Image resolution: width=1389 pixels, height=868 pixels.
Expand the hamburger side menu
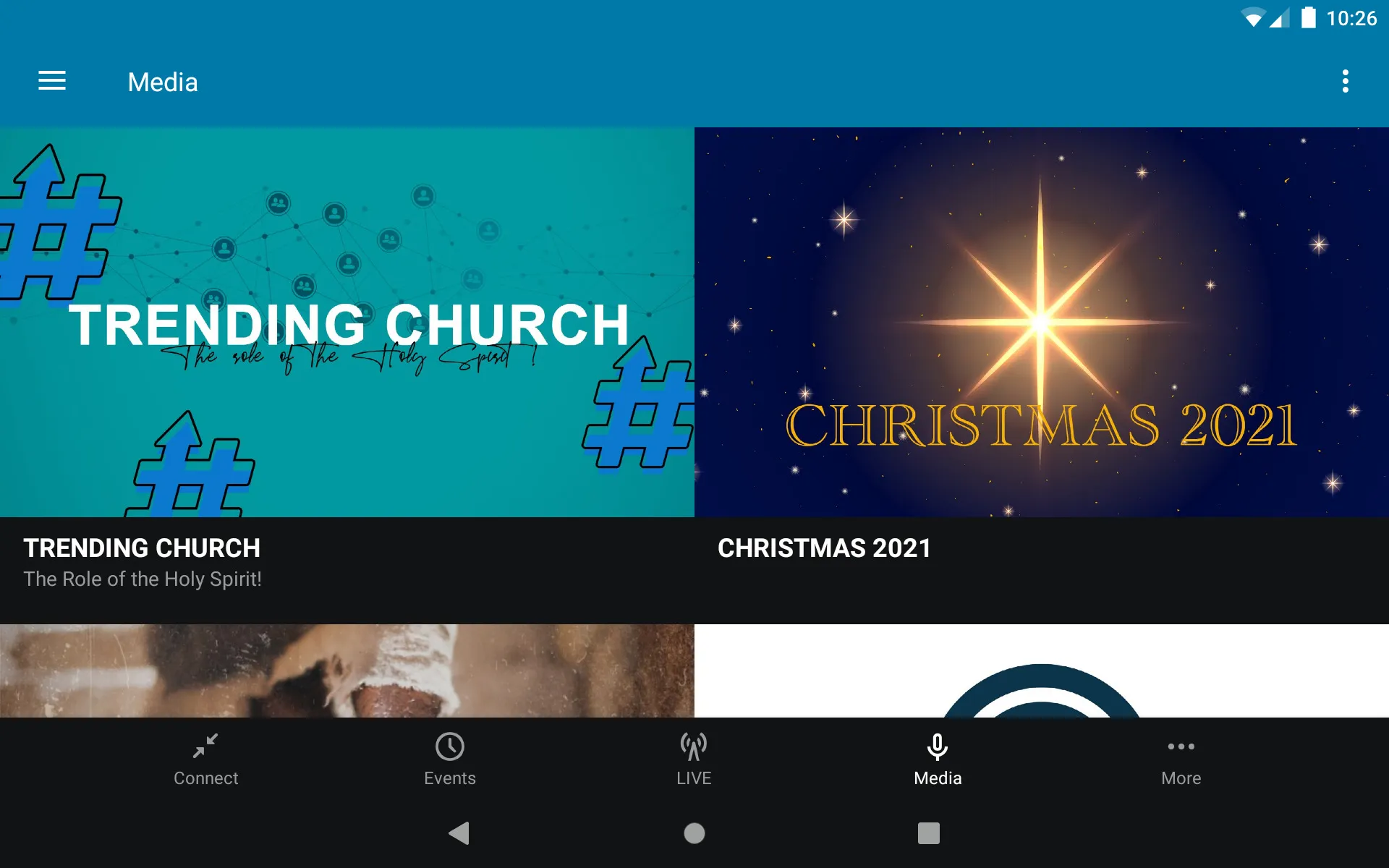point(51,82)
